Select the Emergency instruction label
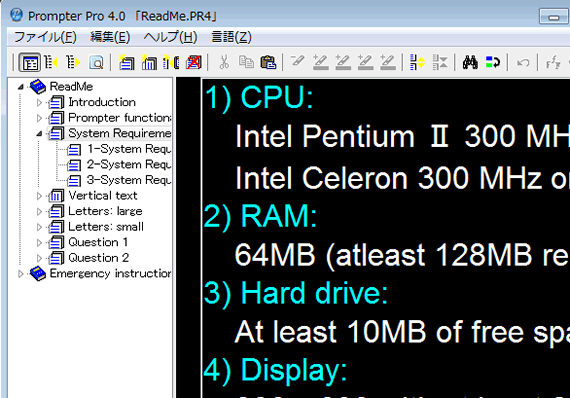The width and height of the screenshot is (570, 398). (x=110, y=273)
